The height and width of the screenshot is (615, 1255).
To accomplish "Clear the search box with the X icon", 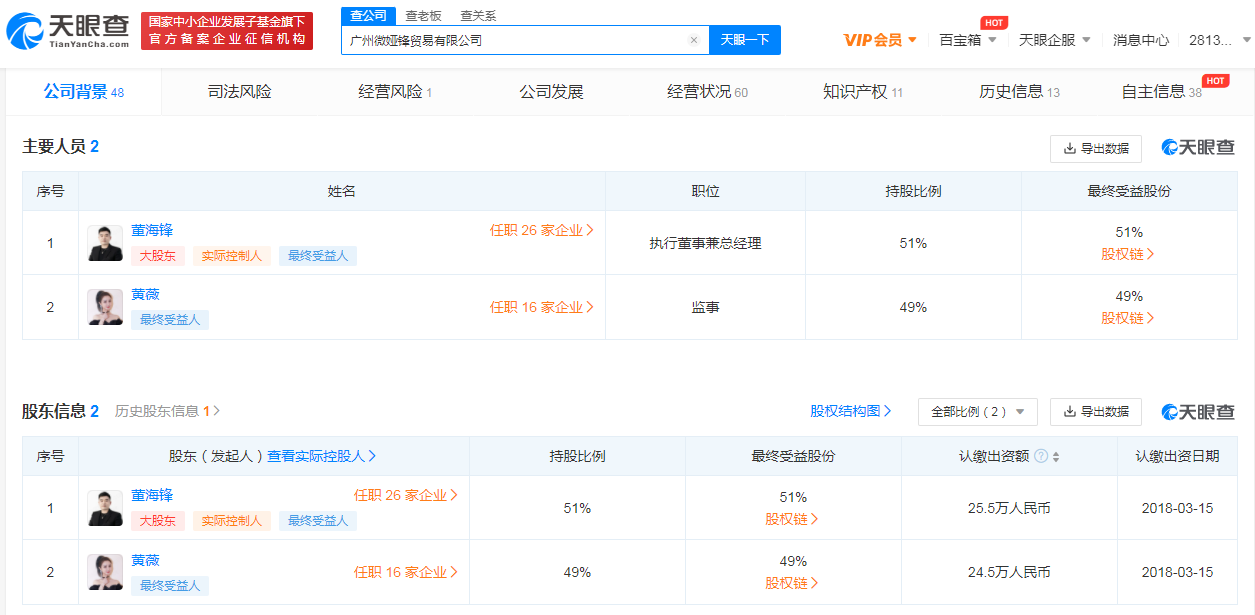I will [x=694, y=40].
